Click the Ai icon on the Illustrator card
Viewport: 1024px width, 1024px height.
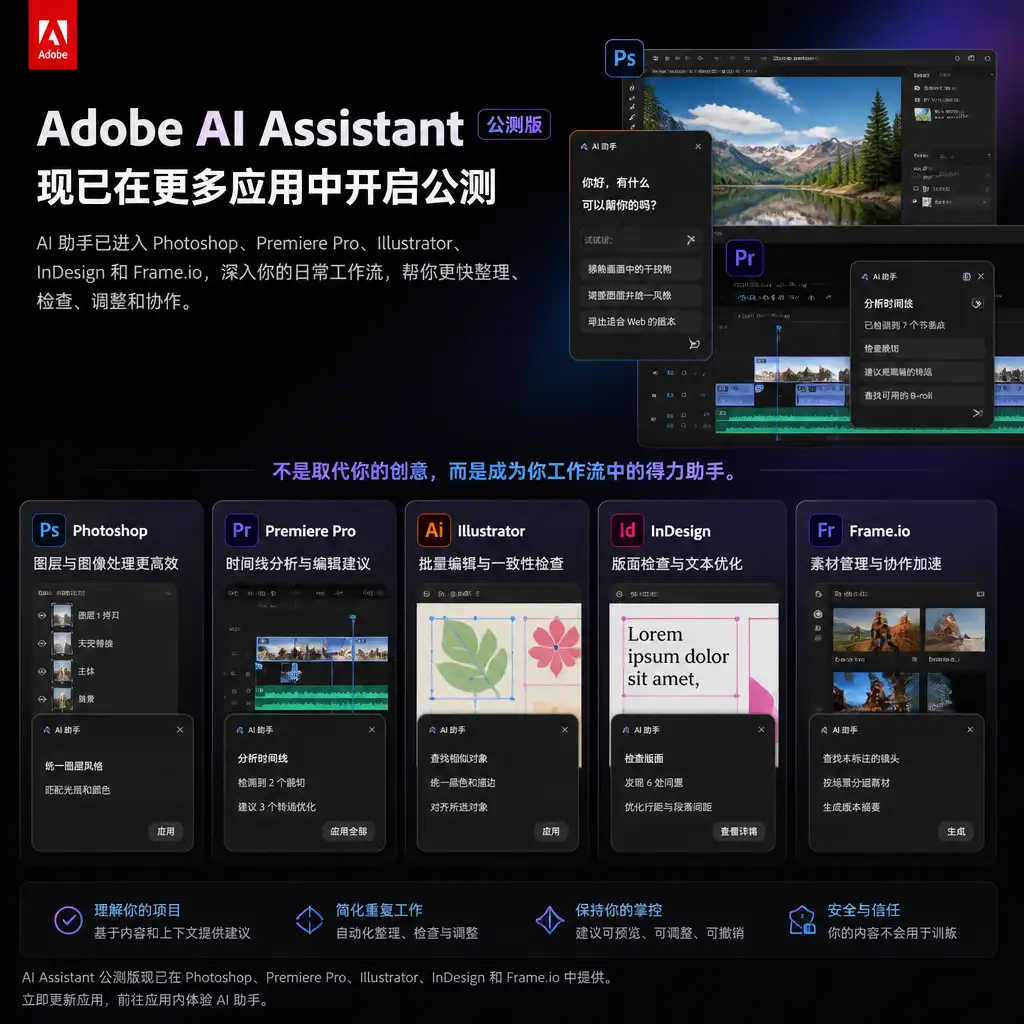(434, 530)
